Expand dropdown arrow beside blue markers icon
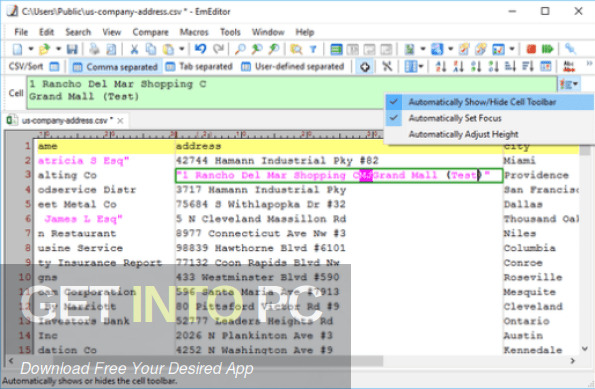 click(x=450, y=49)
